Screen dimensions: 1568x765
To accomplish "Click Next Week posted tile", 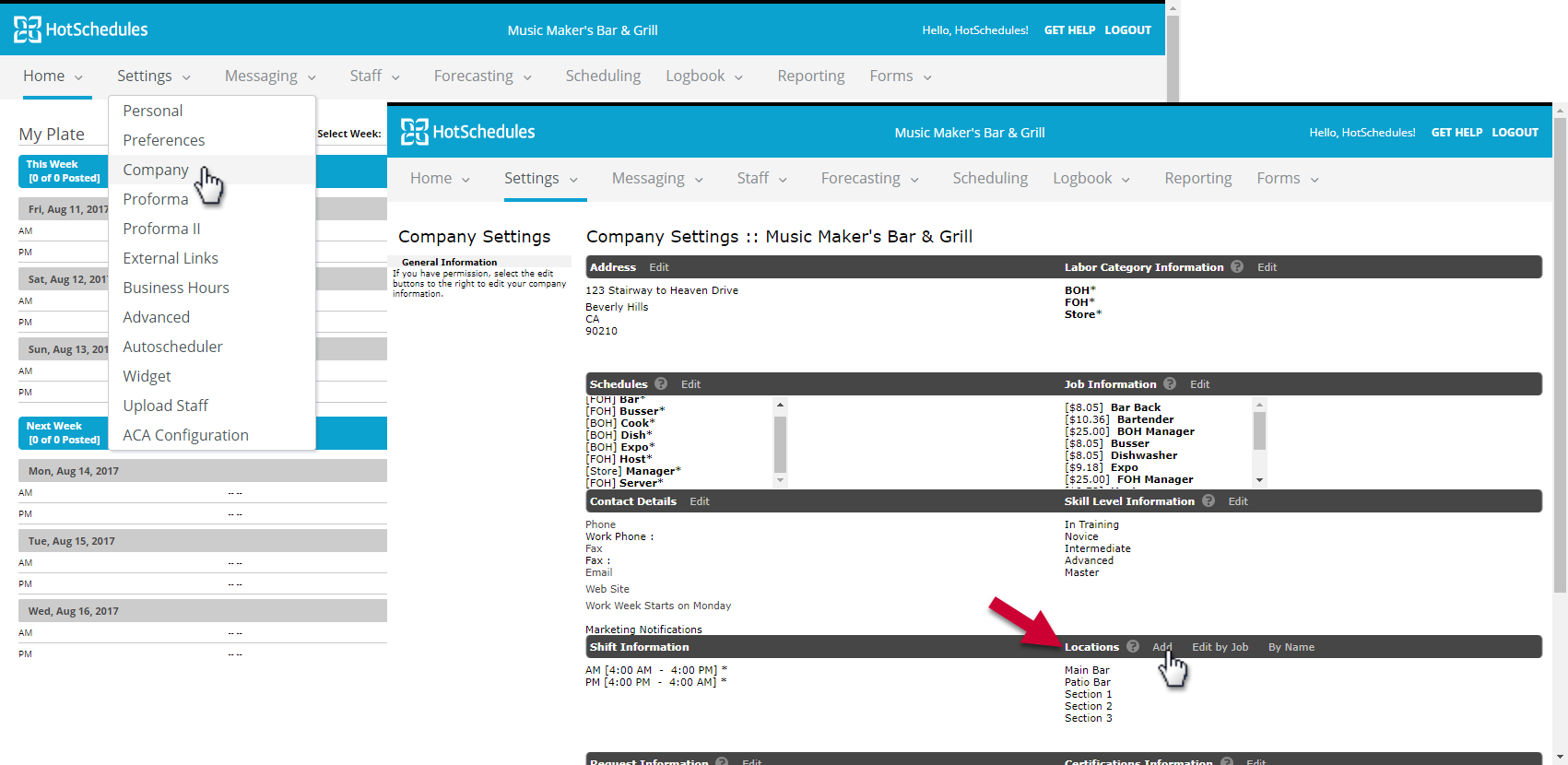I will [64, 433].
